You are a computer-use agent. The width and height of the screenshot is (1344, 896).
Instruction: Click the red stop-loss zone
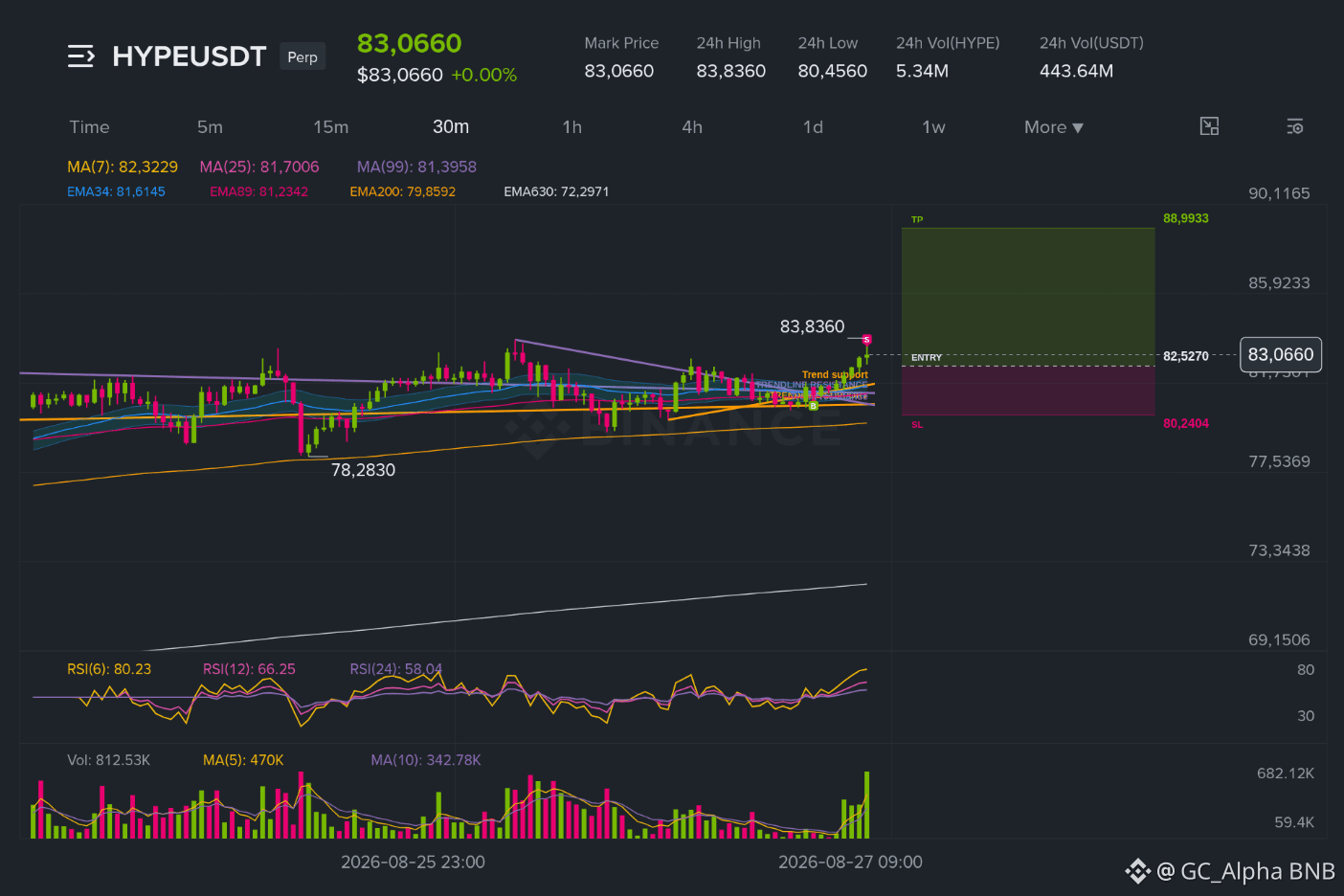point(1028,390)
